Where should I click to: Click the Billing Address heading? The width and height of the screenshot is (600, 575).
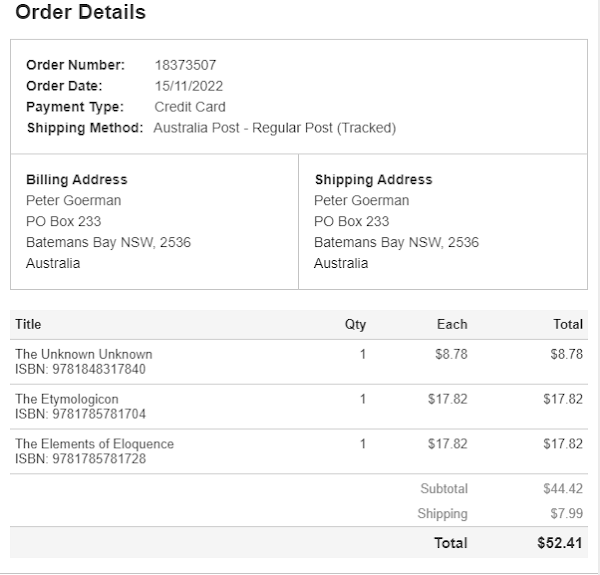point(76,180)
